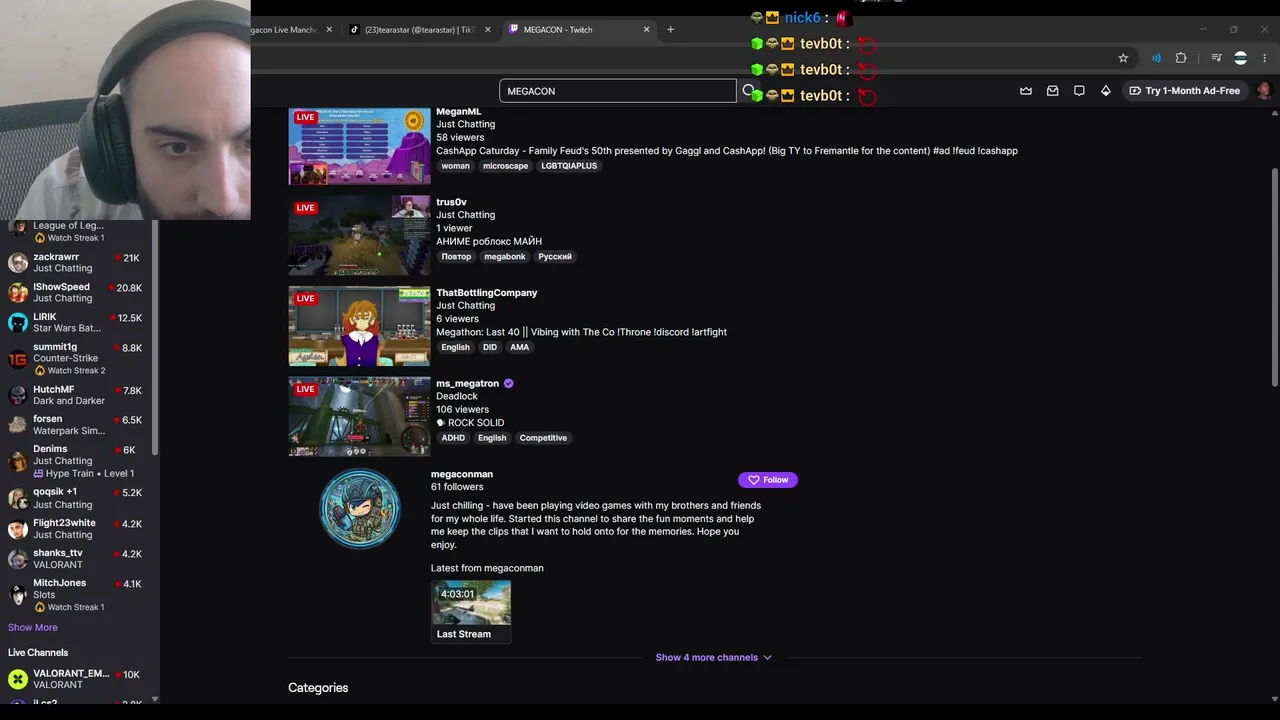
Task: Click the Русский tag
Action: [555, 257]
